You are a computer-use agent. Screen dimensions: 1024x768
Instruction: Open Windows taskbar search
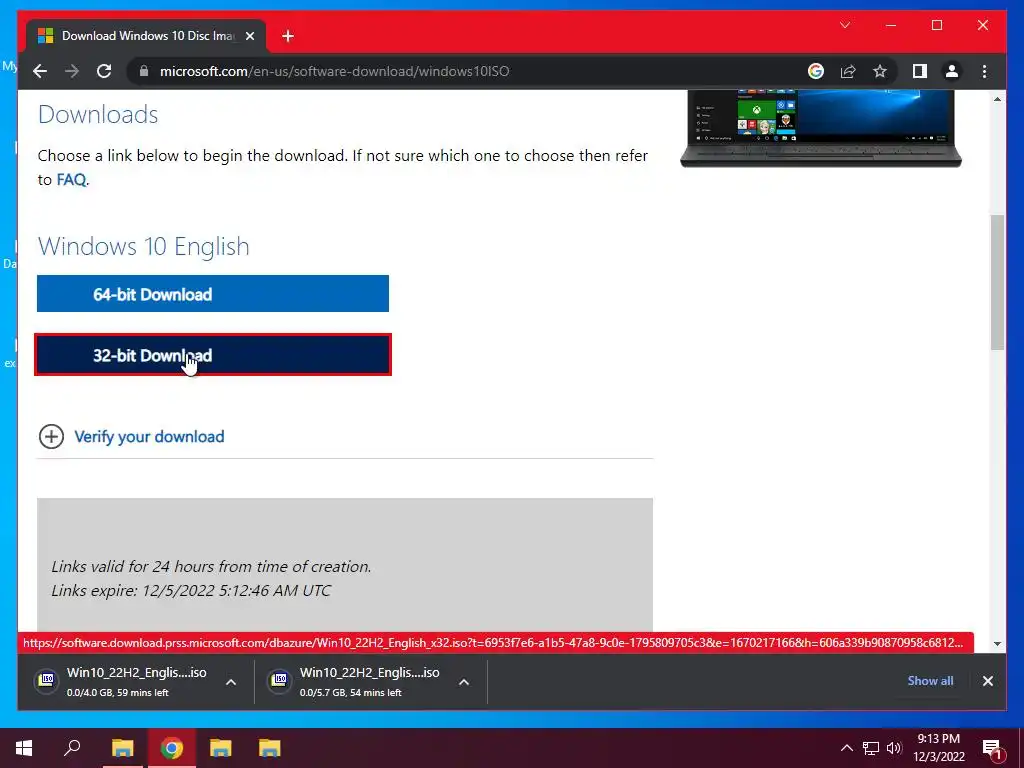(72, 748)
